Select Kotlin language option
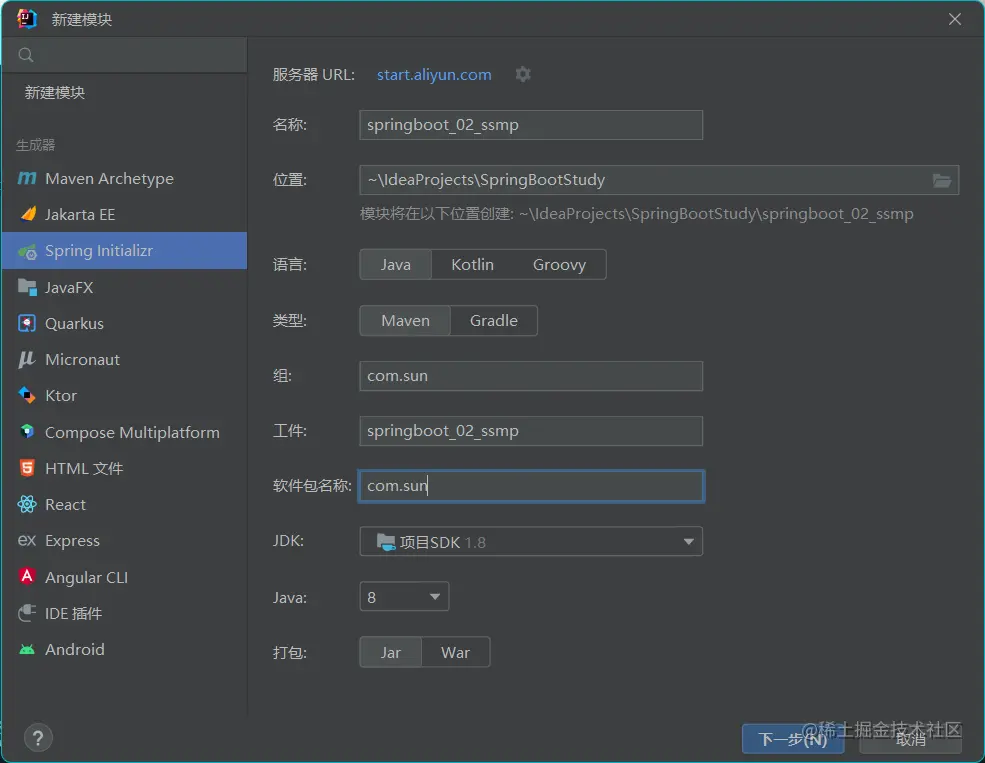The height and width of the screenshot is (763, 985). 472,264
